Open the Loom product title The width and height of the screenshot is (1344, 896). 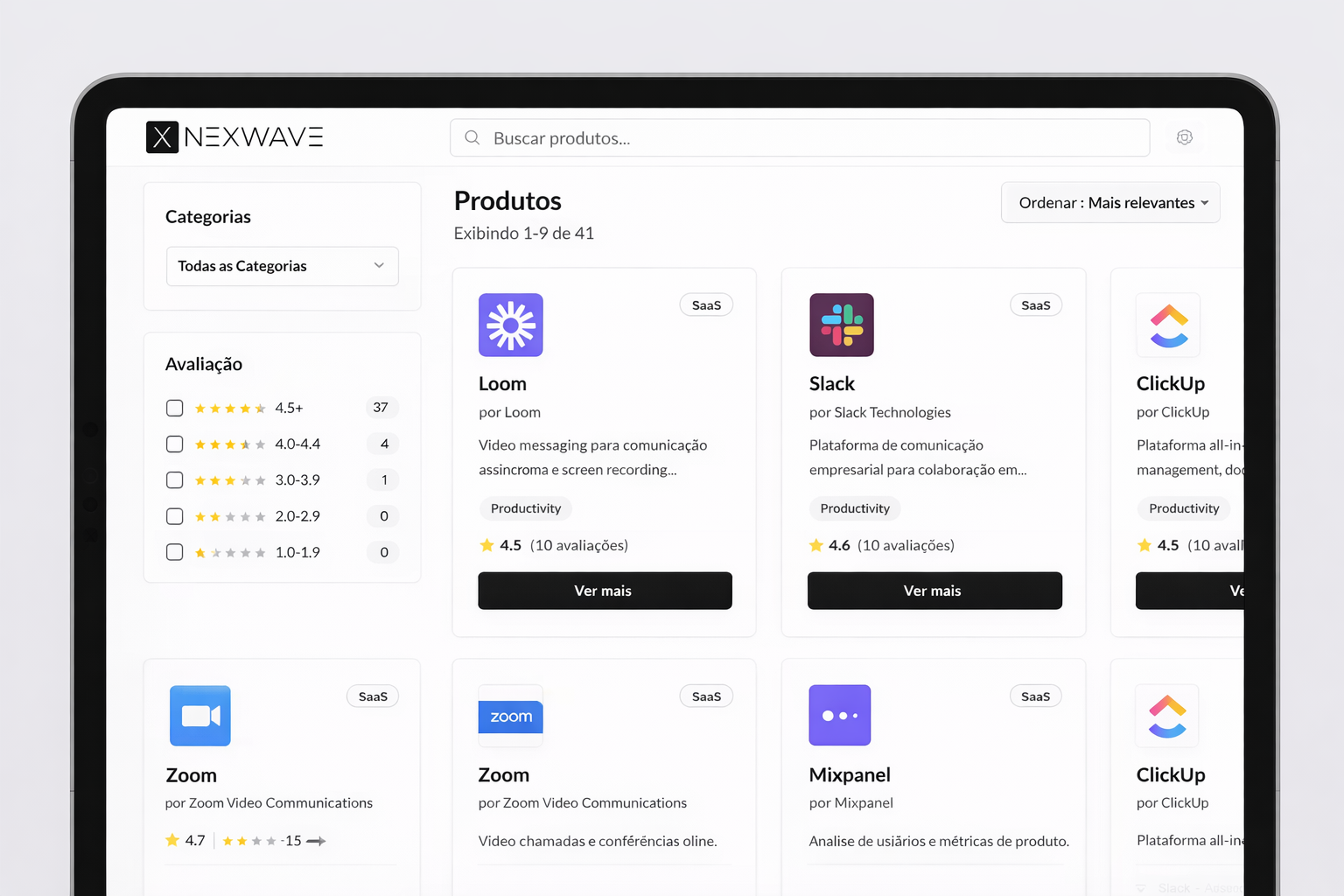(502, 383)
